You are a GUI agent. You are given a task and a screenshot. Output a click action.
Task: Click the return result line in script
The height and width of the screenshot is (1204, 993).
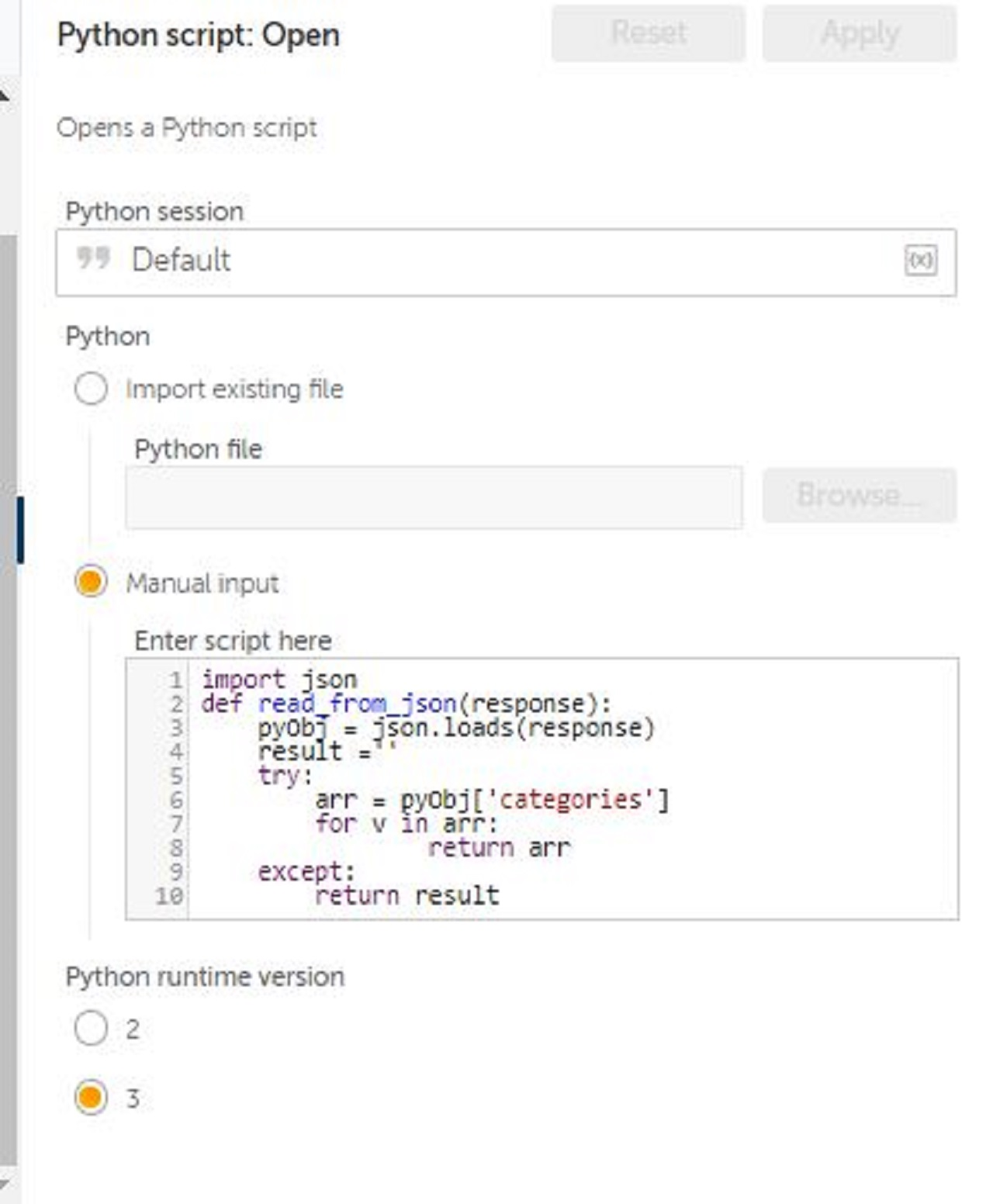[407, 895]
